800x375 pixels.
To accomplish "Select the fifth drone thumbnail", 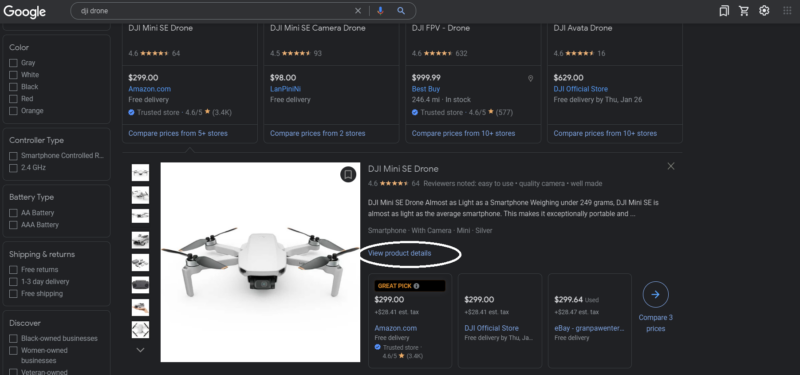I will tap(140, 262).
